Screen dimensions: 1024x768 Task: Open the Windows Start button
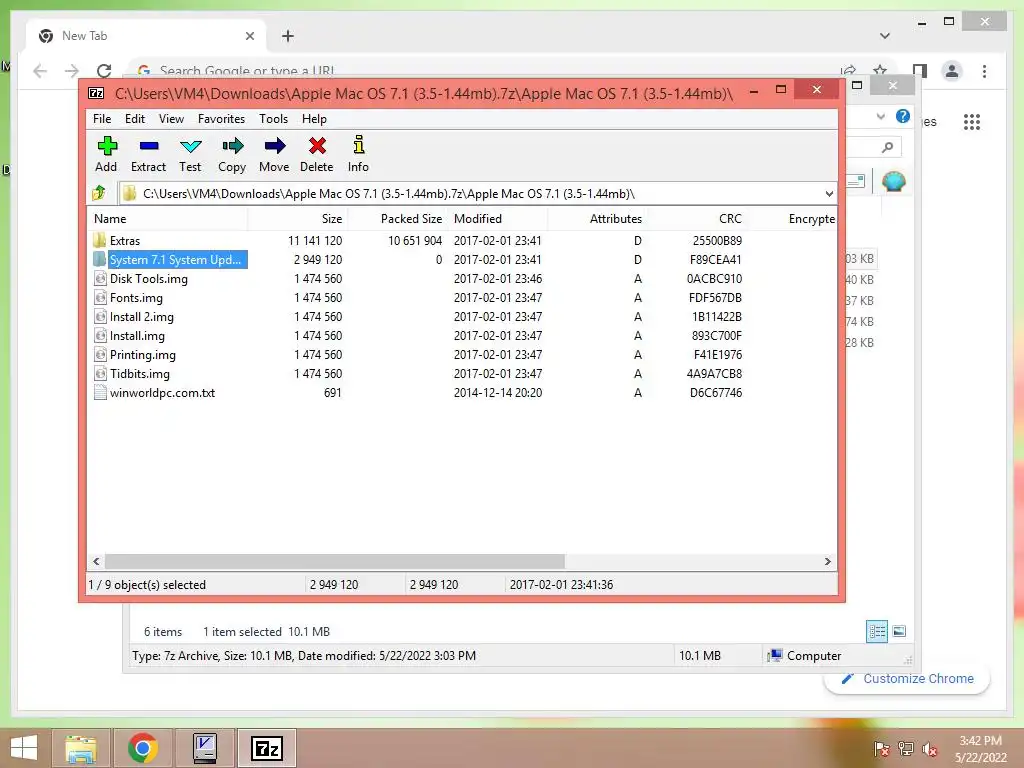click(x=24, y=748)
